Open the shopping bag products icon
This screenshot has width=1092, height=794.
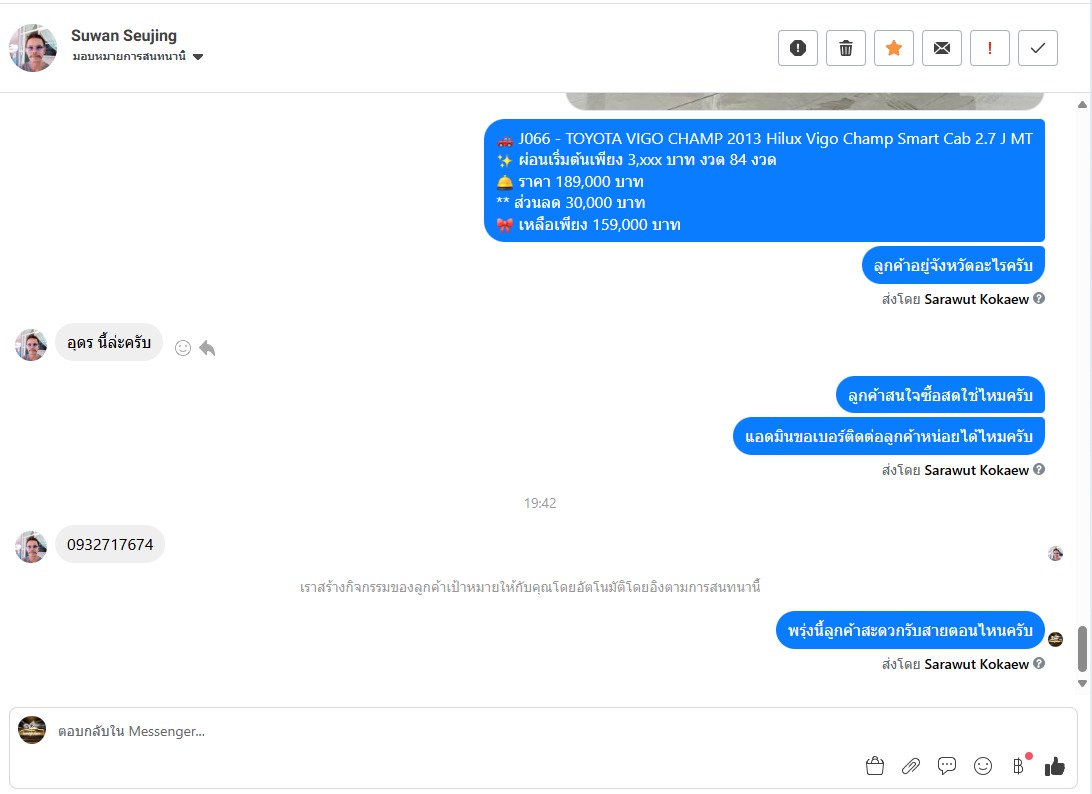click(x=875, y=766)
